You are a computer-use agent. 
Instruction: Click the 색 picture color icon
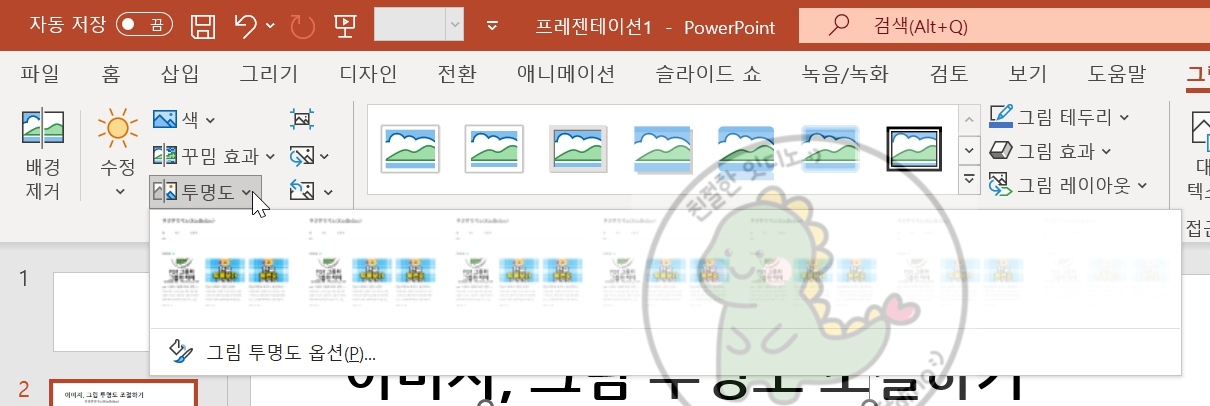[165, 120]
